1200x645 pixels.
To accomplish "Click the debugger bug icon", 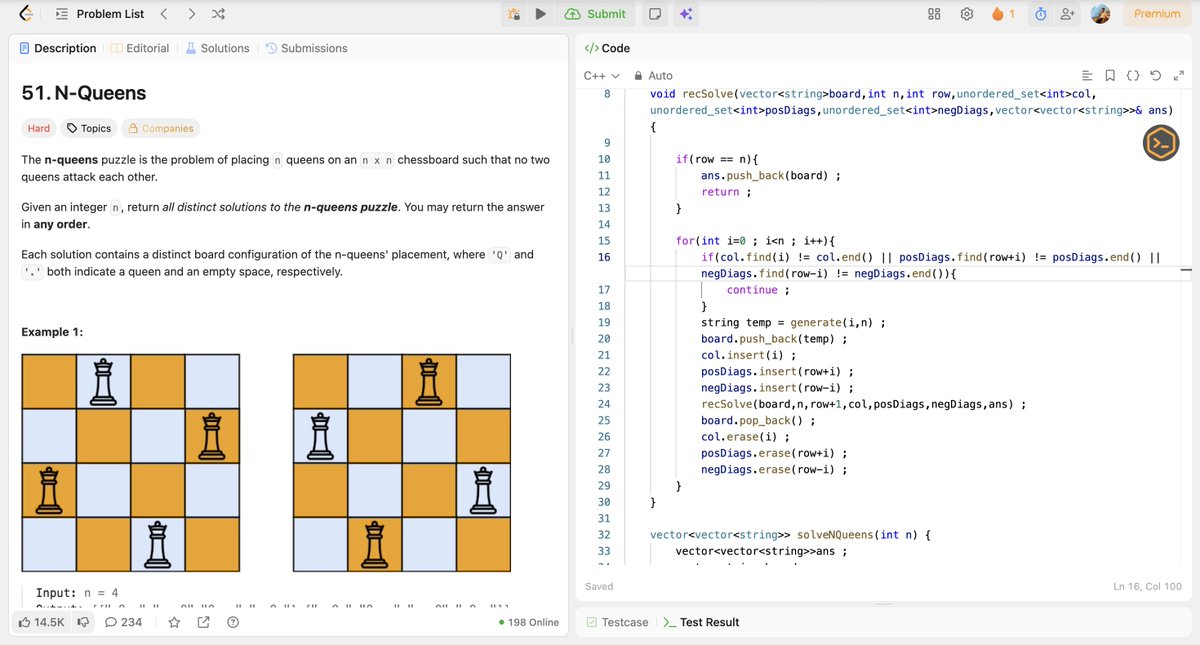I will 513,14.
